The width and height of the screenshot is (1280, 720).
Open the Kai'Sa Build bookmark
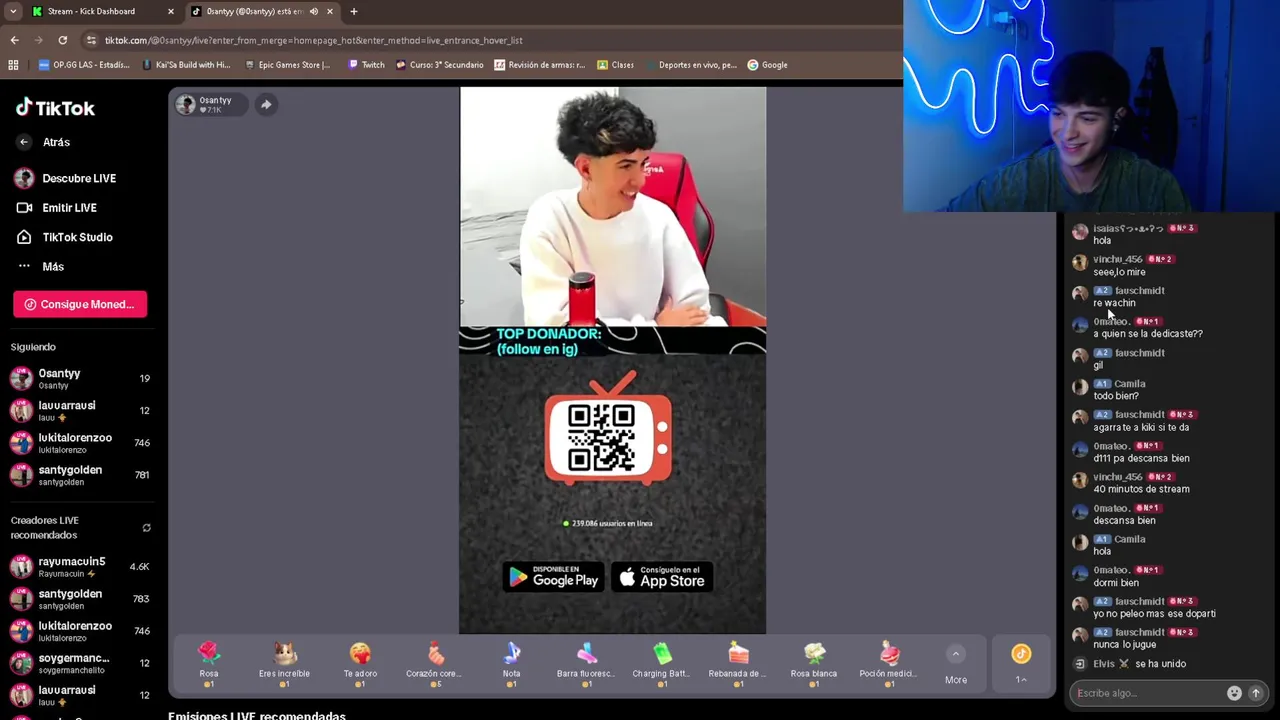coord(186,65)
